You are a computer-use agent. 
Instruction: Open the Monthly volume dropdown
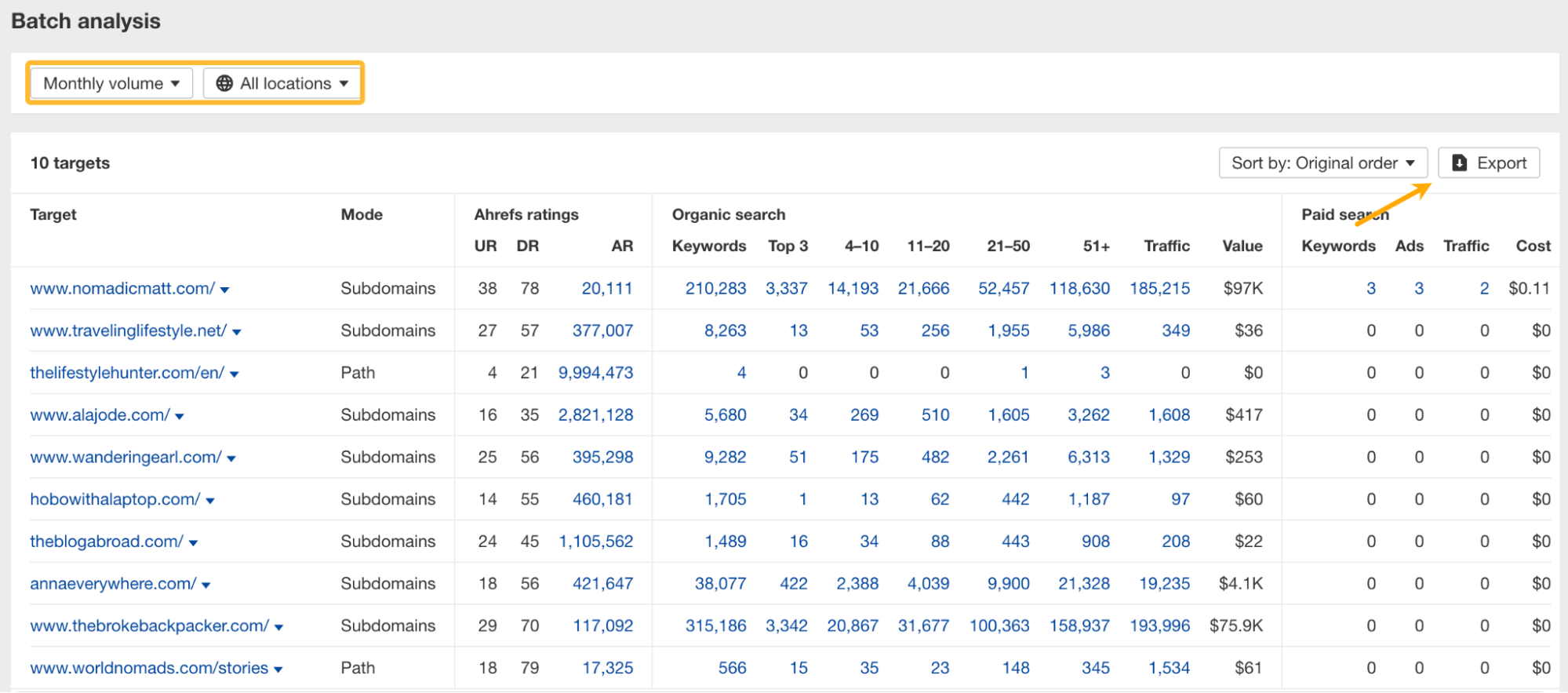(x=111, y=83)
